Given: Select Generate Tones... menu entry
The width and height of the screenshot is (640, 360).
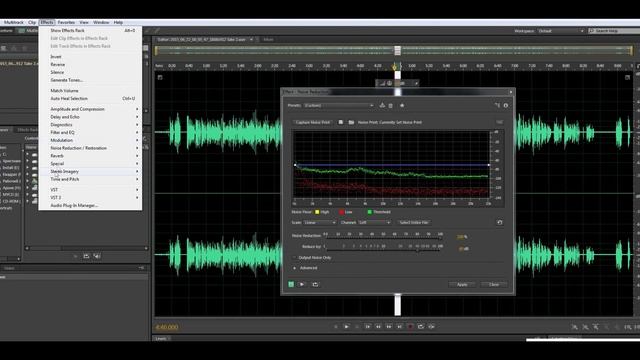Looking at the screenshot, I should click(91, 80).
